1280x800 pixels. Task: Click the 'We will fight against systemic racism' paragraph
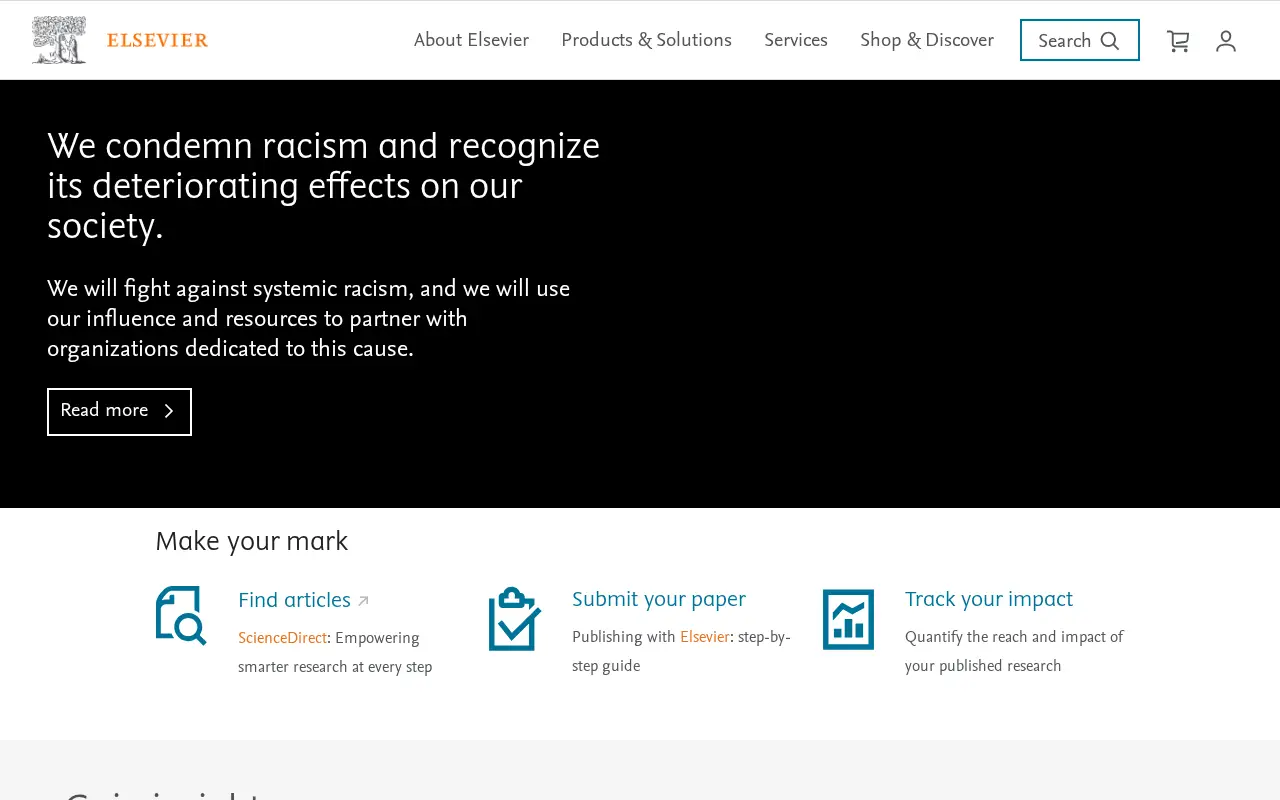click(308, 319)
